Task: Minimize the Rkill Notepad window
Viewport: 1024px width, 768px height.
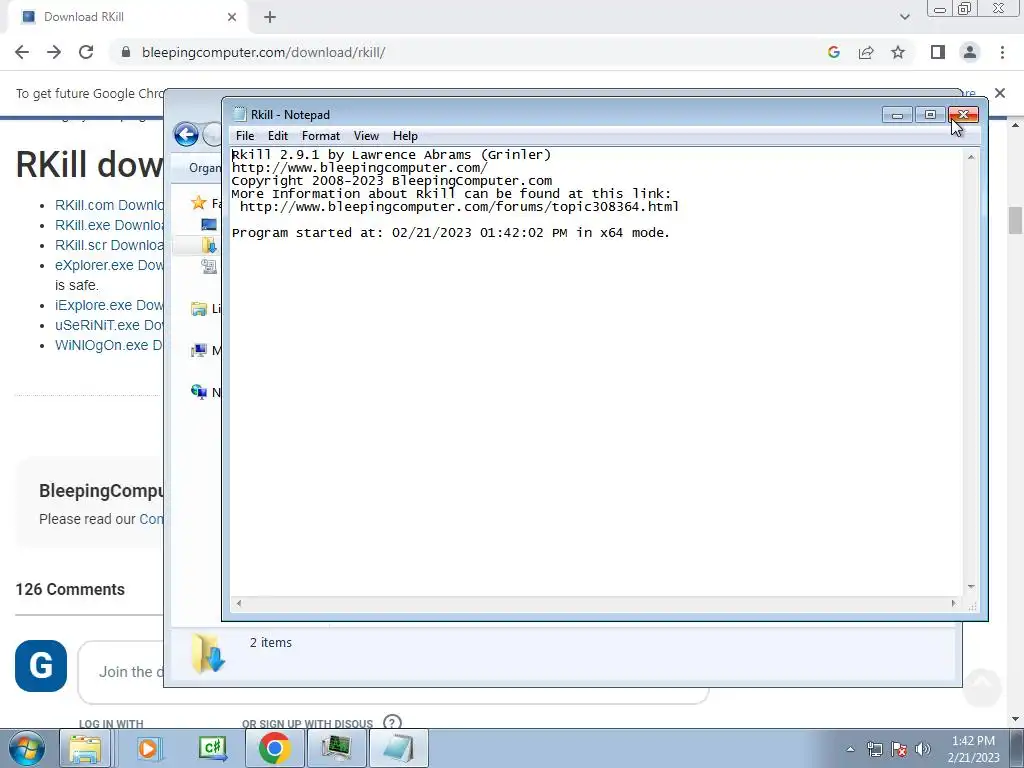Action: tap(897, 115)
